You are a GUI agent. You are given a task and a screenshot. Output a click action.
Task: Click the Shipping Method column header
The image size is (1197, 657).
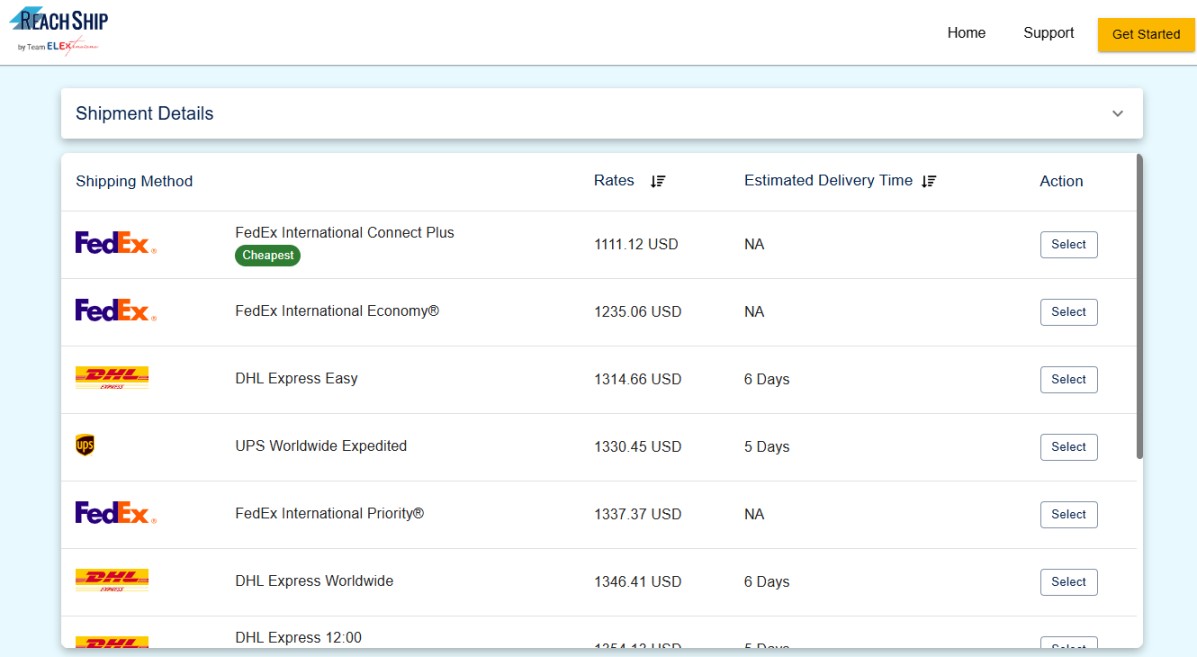[x=134, y=182]
